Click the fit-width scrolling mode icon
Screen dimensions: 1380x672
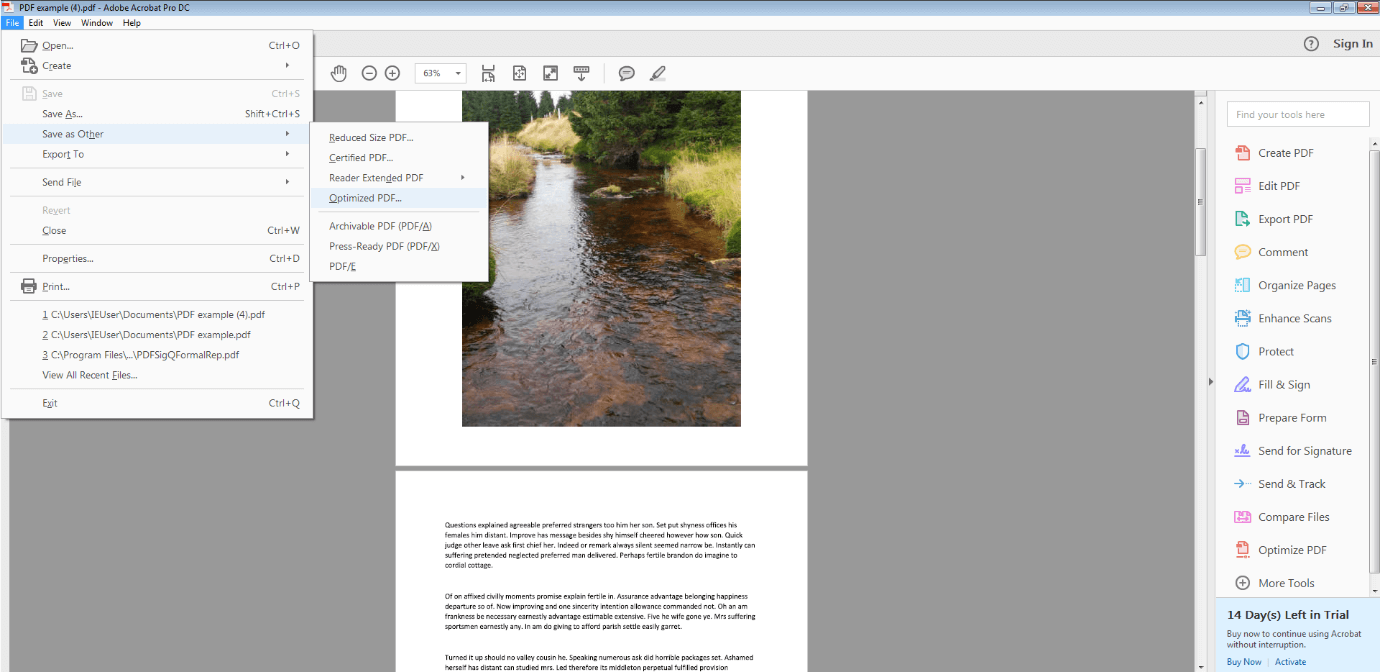tap(488, 73)
